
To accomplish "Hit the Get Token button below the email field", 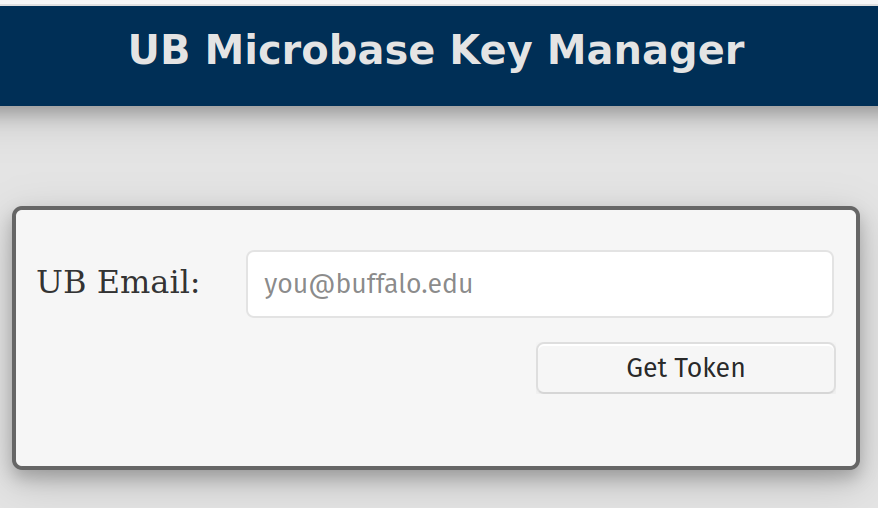I will coord(685,368).
